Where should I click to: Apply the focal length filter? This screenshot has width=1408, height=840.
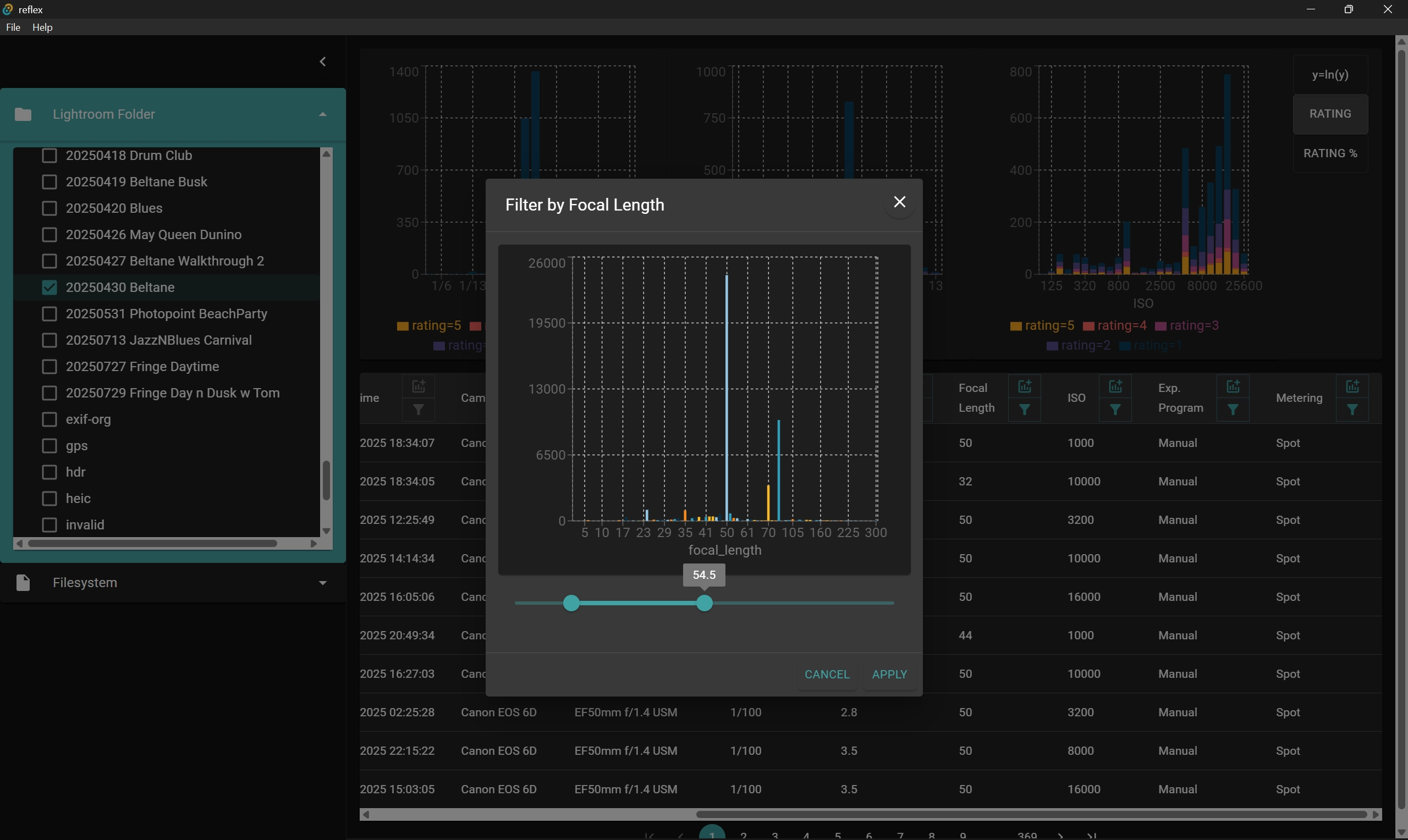pyautogui.click(x=889, y=674)
